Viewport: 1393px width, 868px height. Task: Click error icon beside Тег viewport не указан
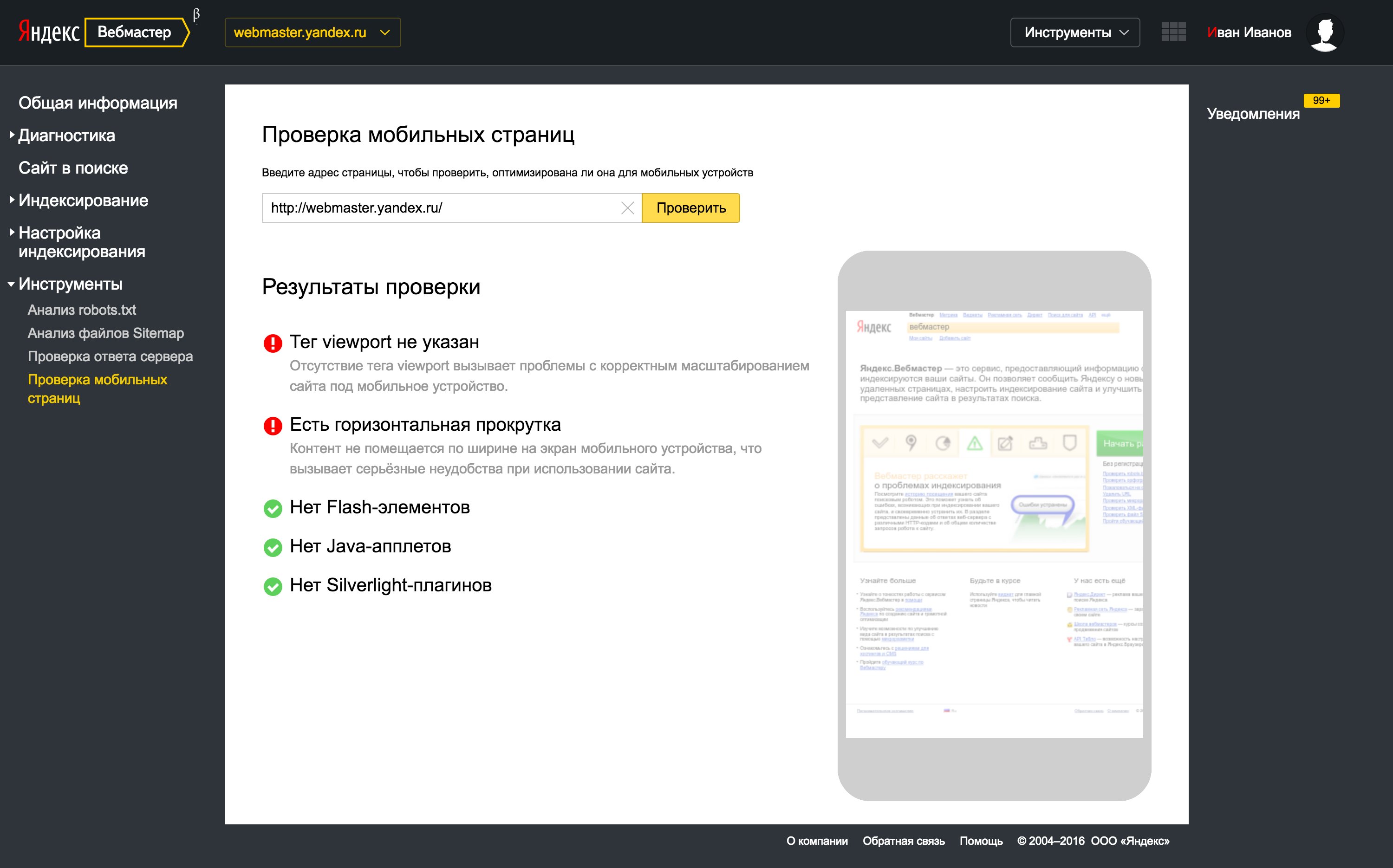[x=273, y=343]
